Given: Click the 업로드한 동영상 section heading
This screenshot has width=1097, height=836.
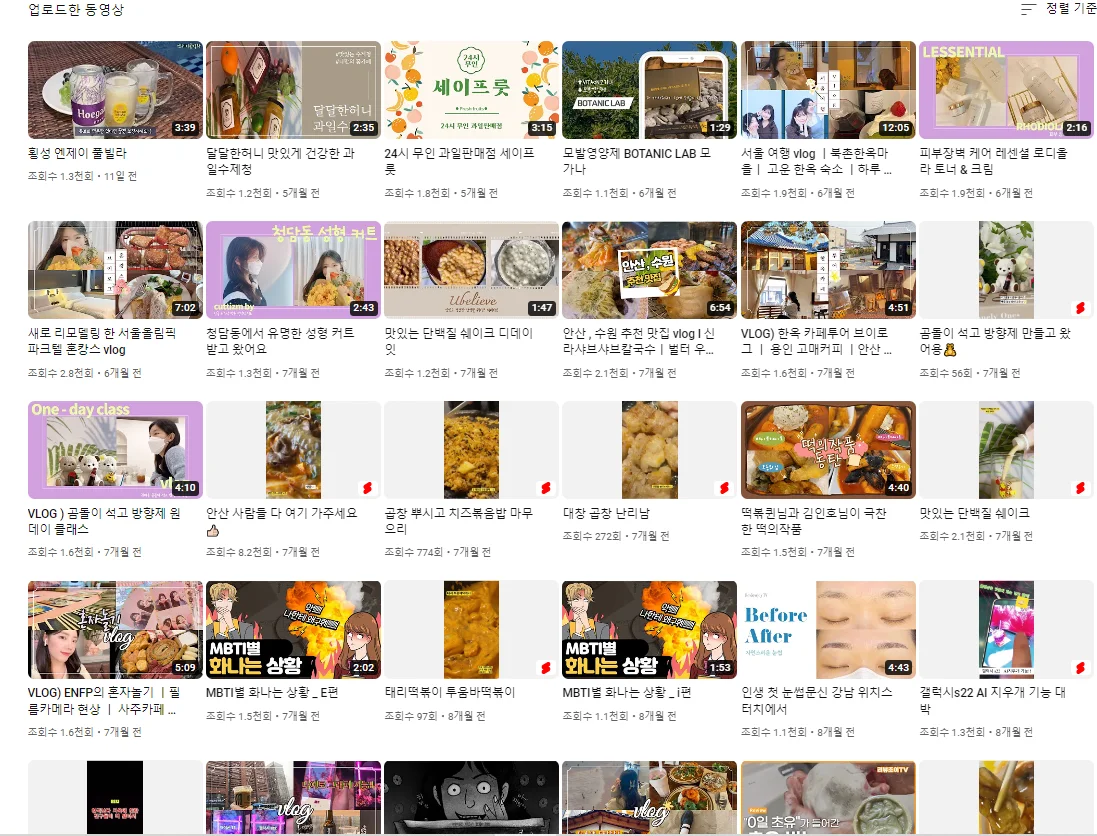Looking at the screenshot, I should click(x=76, y=10).
